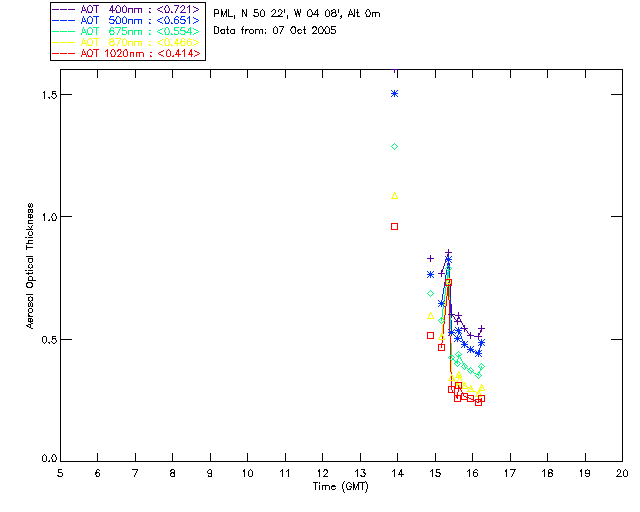The height and width of the screenshot is (512, 640).
Task: Click the x-axis tick label 13
Action: click(x=360, y=473)
